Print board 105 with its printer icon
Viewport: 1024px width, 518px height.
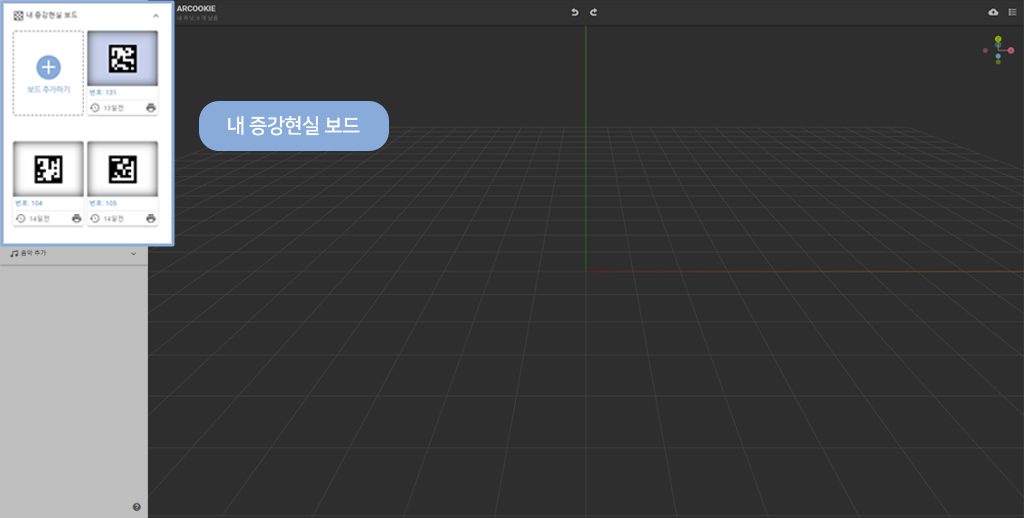[x=151, y=219]
